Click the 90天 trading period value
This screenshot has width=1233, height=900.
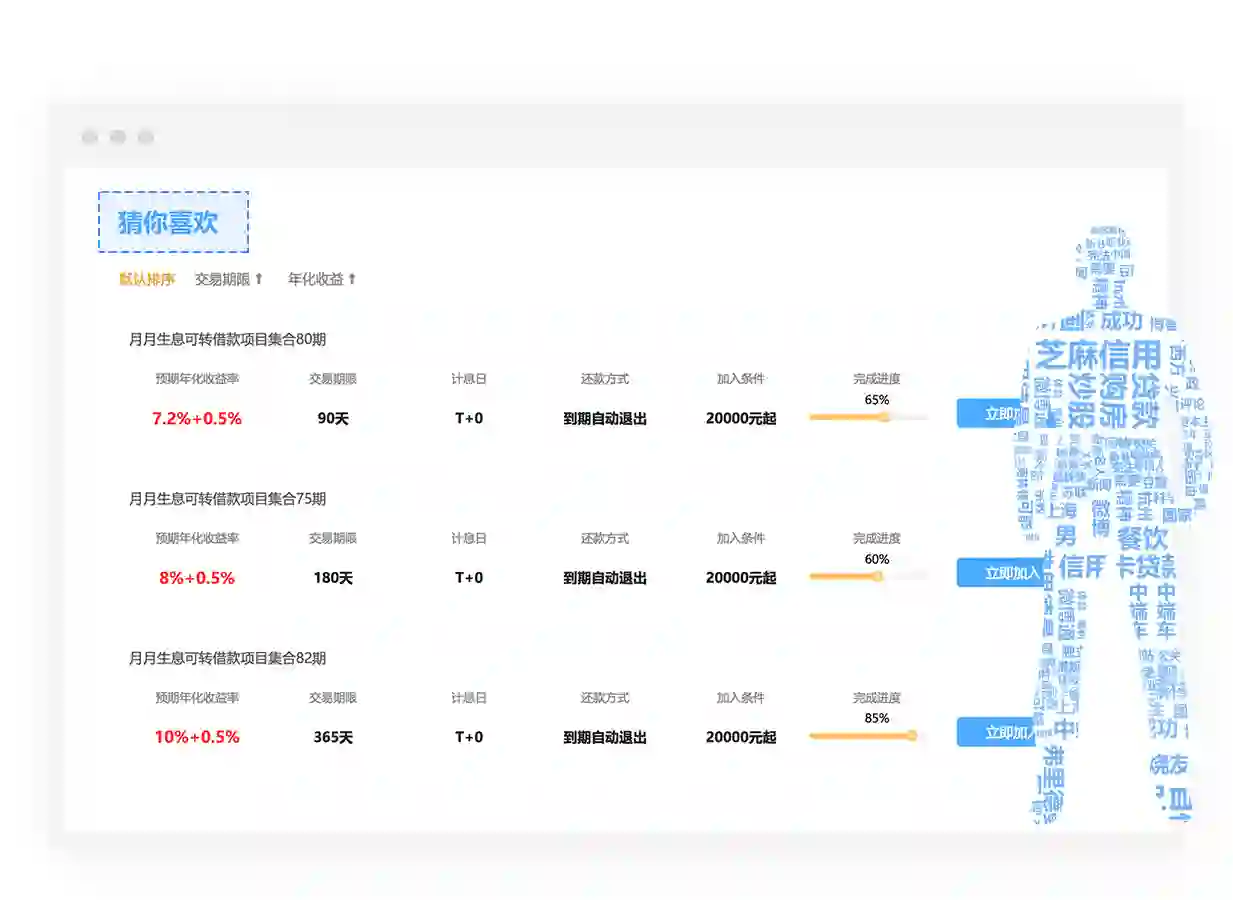click(333, 418)
